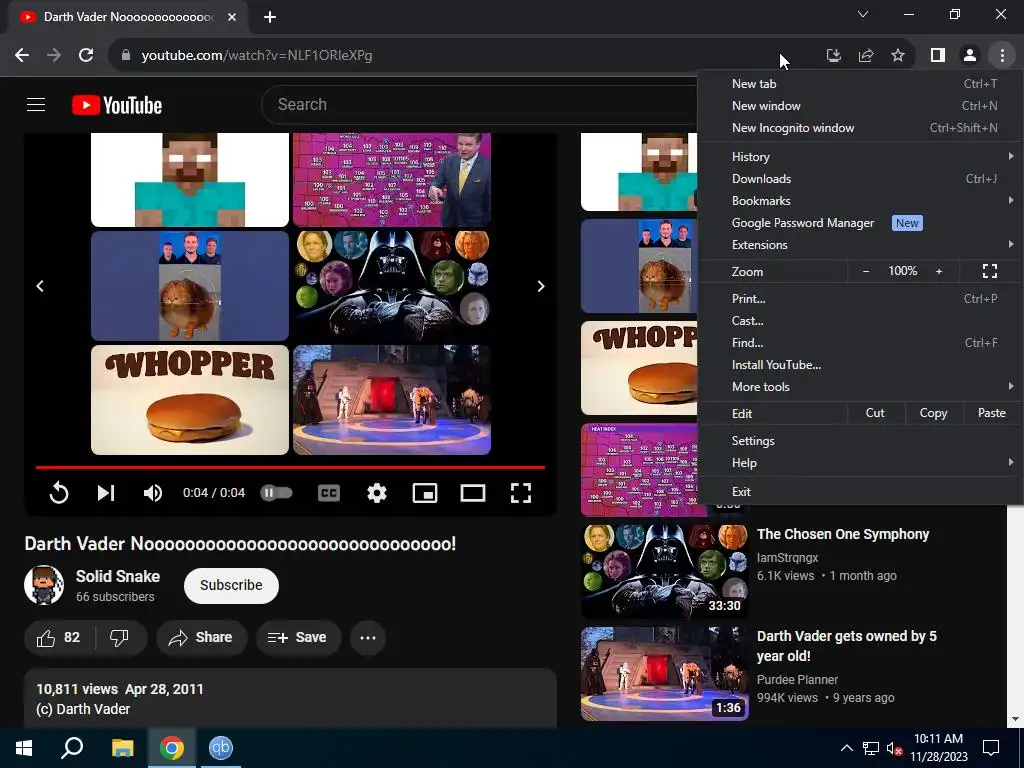The image size is (1024, 768).
Task: Open New Incognito window
Action: [x=859, y=128]
